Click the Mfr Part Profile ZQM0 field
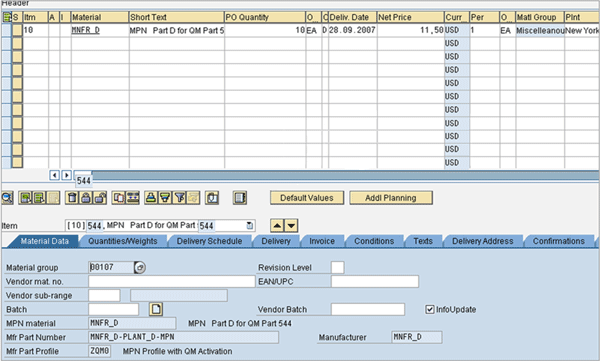This screenshot has width=600, height=361. pyautogui.click(x=99, y=351)
